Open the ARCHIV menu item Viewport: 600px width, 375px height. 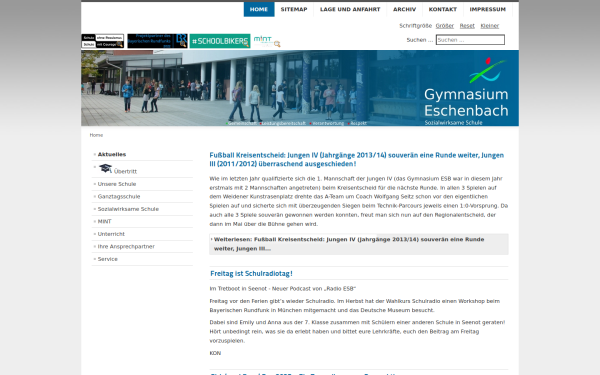(404, 9)
